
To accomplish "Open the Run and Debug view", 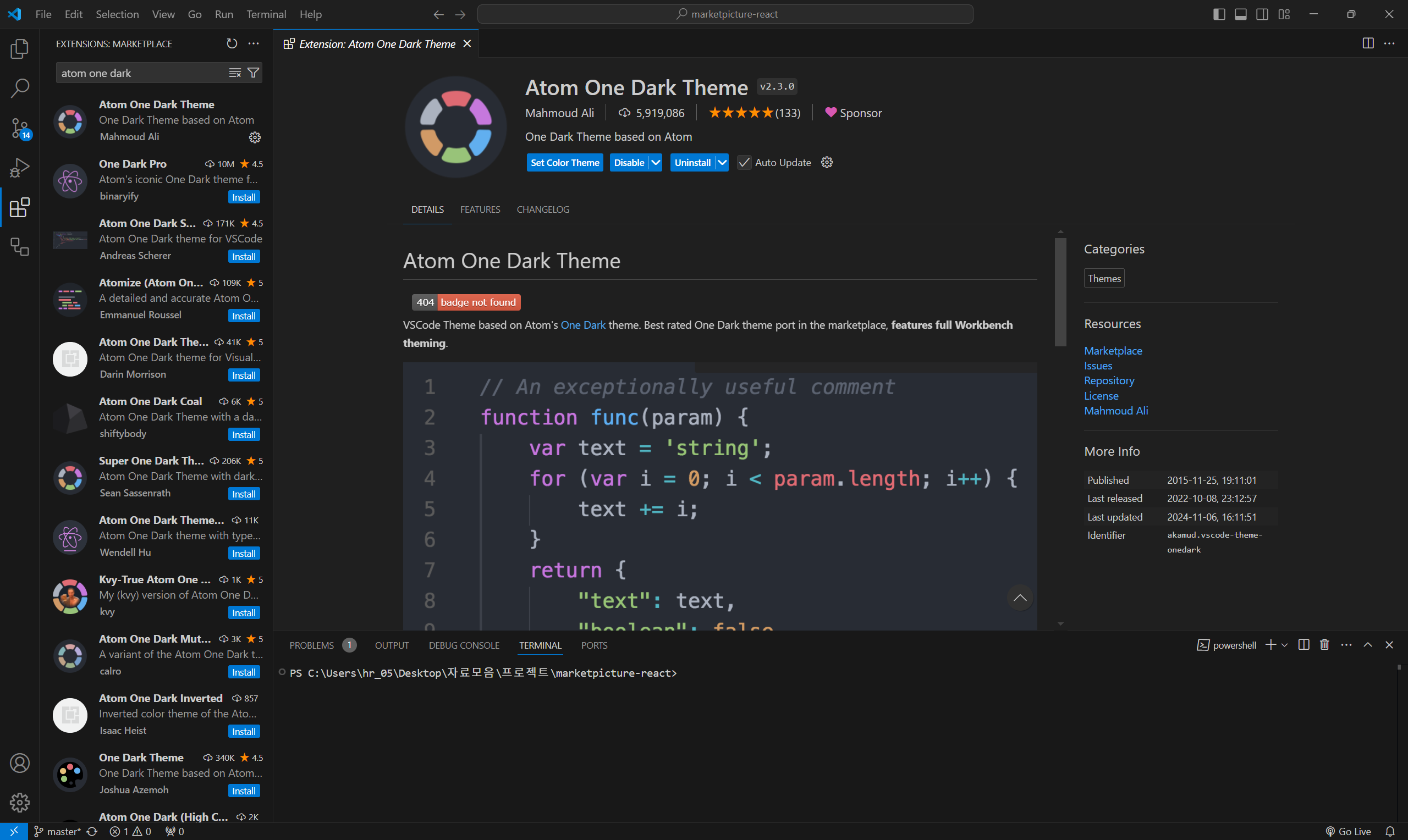I will click(x=20, y=168).
